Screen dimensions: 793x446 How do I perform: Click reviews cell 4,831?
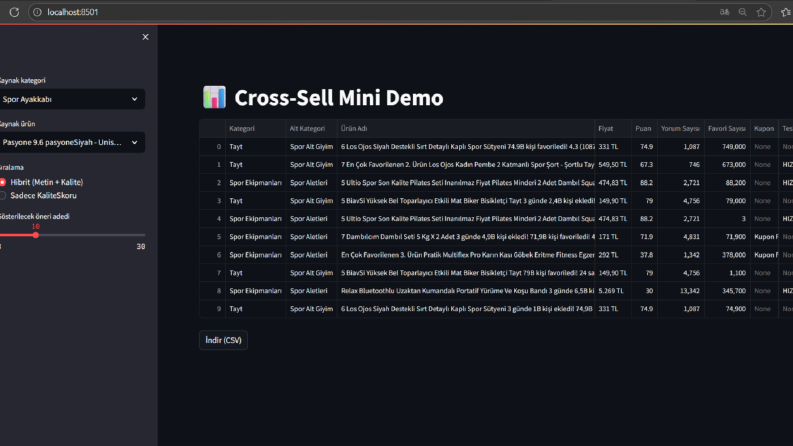[680, 237]
